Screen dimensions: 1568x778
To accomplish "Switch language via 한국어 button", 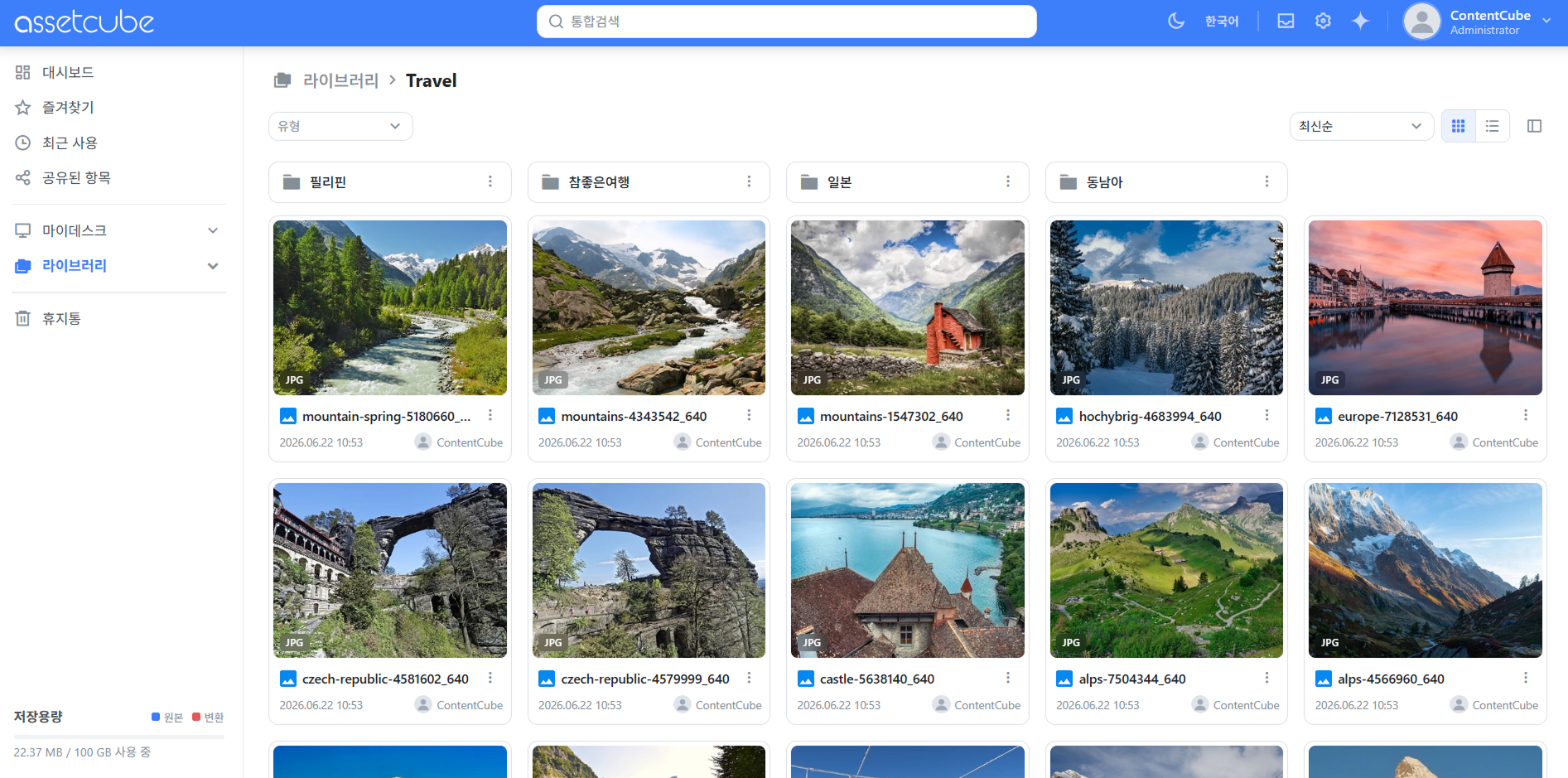I will click(x=1222, y=22).
